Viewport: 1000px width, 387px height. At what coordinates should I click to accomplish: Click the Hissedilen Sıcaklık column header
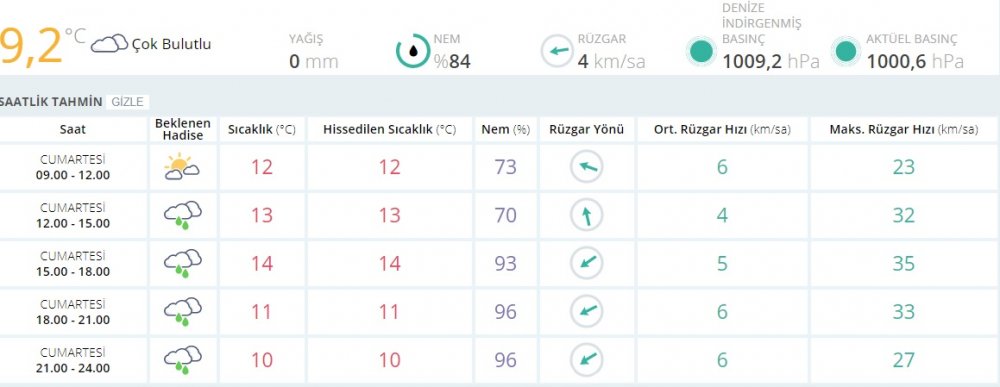click(390, 129)
